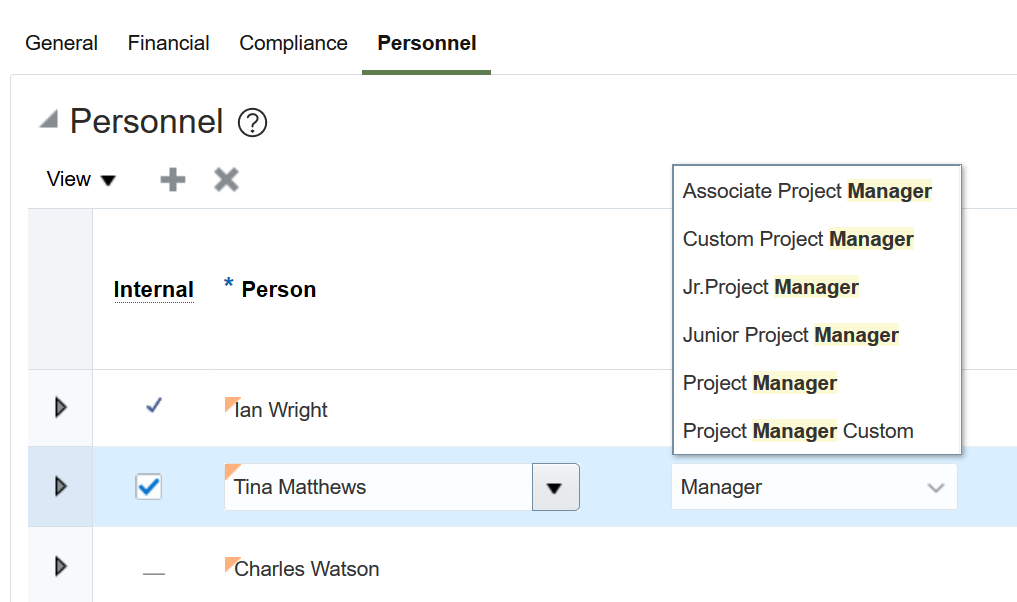The image size is (1017, 602).
Task: Expand the Charles Watson row details
Action: click(x=60, y=567)
